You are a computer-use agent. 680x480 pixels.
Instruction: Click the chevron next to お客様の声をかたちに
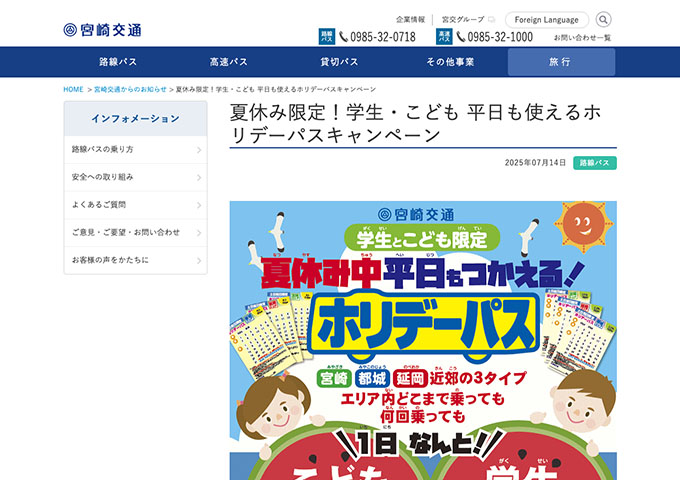click(x=199, y=261)
